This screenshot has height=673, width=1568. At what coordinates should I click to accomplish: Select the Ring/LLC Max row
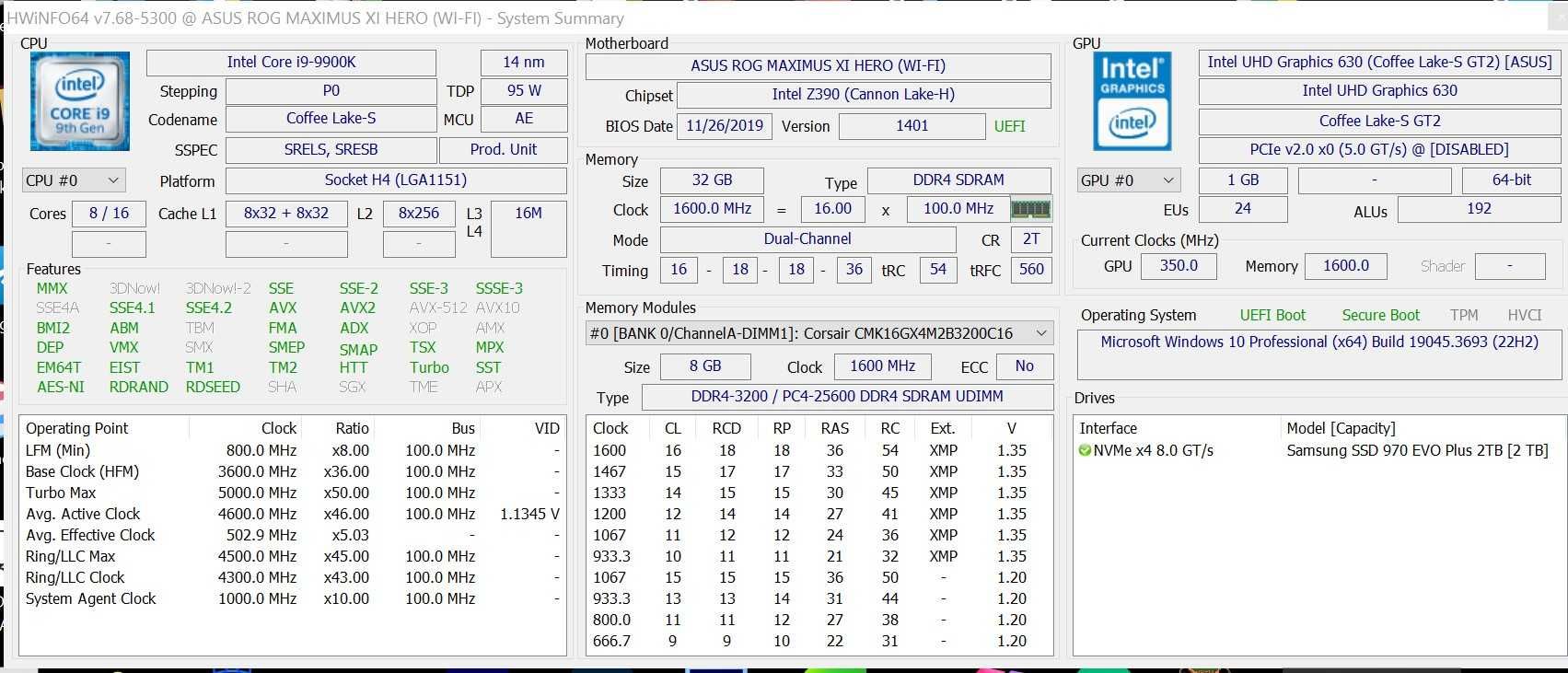pos(293,557)
